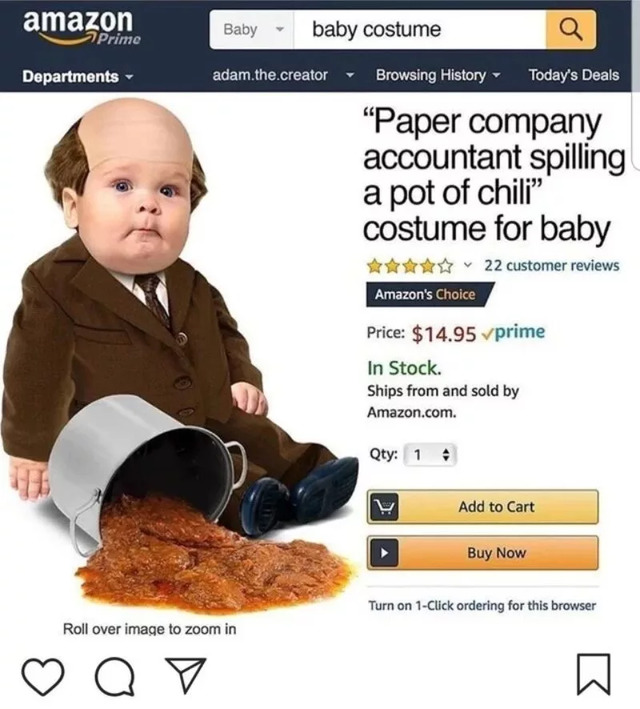Click the orange search magnifier button
Viewport: 640px width, 709px height.
pyautogui.click(x=571, y=30)
